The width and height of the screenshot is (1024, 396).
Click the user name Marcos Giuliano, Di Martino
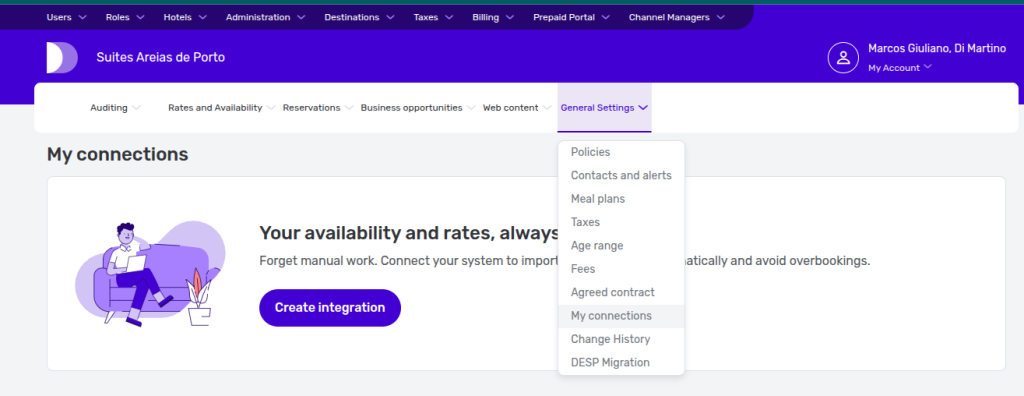click(x=937, y=49)
